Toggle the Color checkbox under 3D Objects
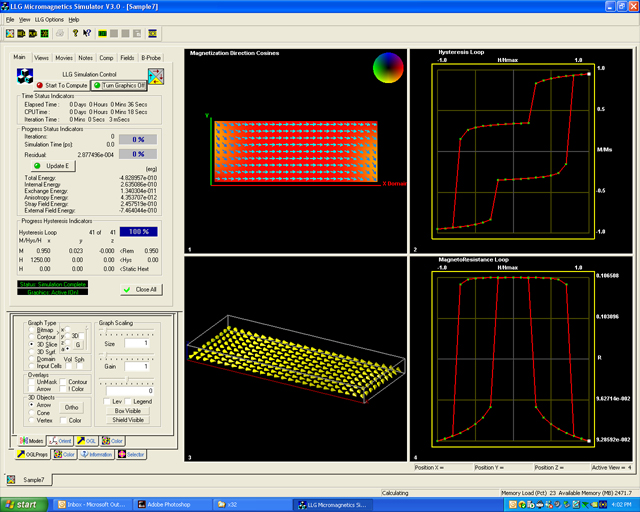 [63, 420]
